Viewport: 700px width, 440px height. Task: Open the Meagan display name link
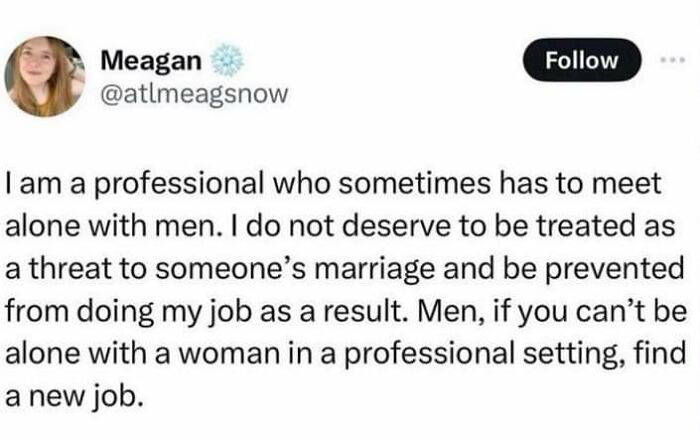click(x=152, y=62)
